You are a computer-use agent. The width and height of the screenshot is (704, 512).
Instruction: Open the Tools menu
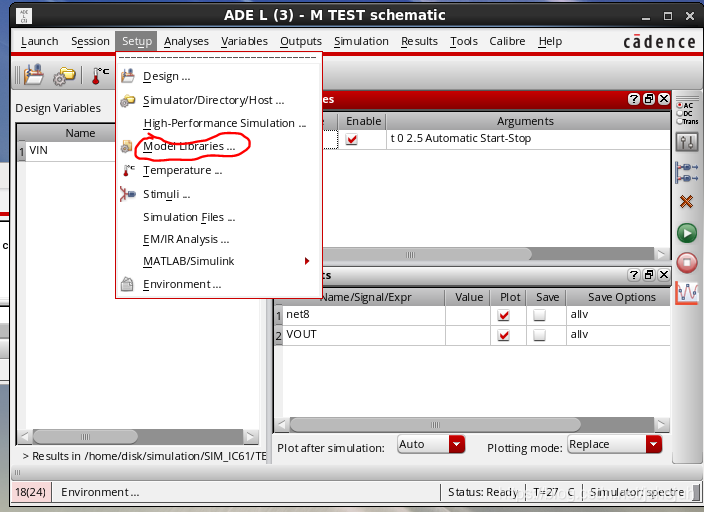point(464,41)
